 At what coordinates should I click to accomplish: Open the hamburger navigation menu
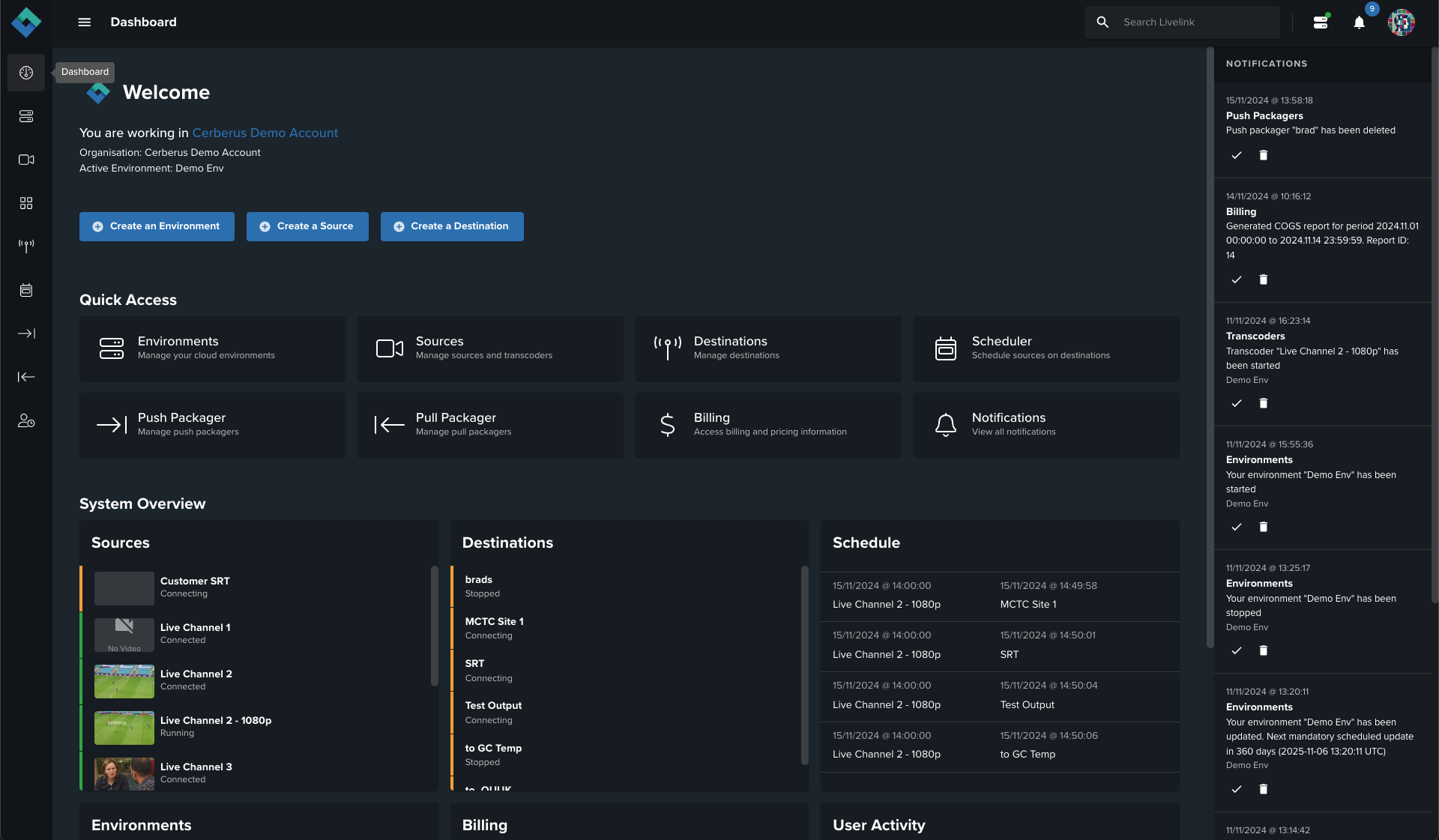(x=85, y=22)
